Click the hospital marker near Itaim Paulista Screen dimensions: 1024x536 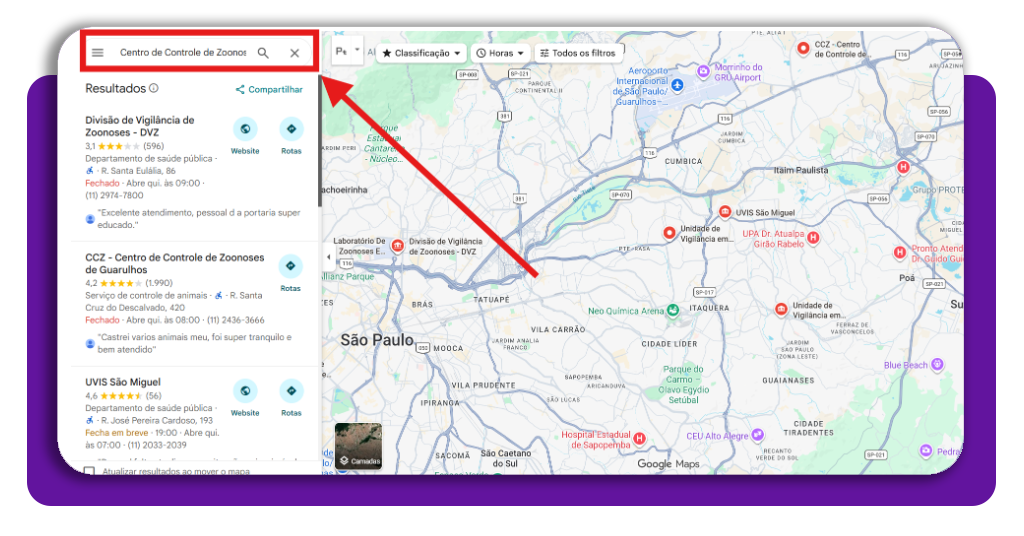pyautogui.click(x=903, y=167)
